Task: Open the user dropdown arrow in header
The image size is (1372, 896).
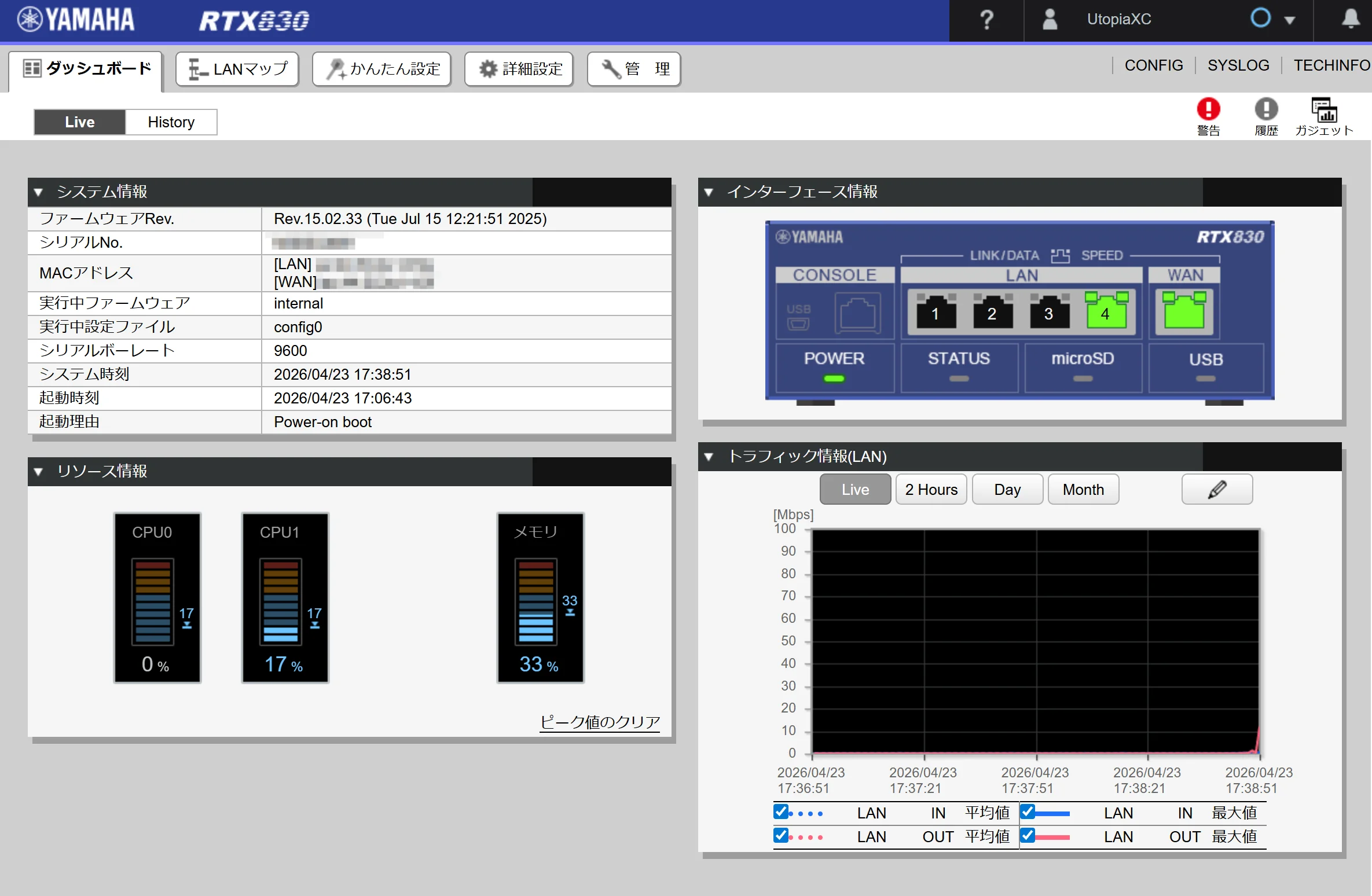Action: pyautogui.click(x=1289, y=20)
